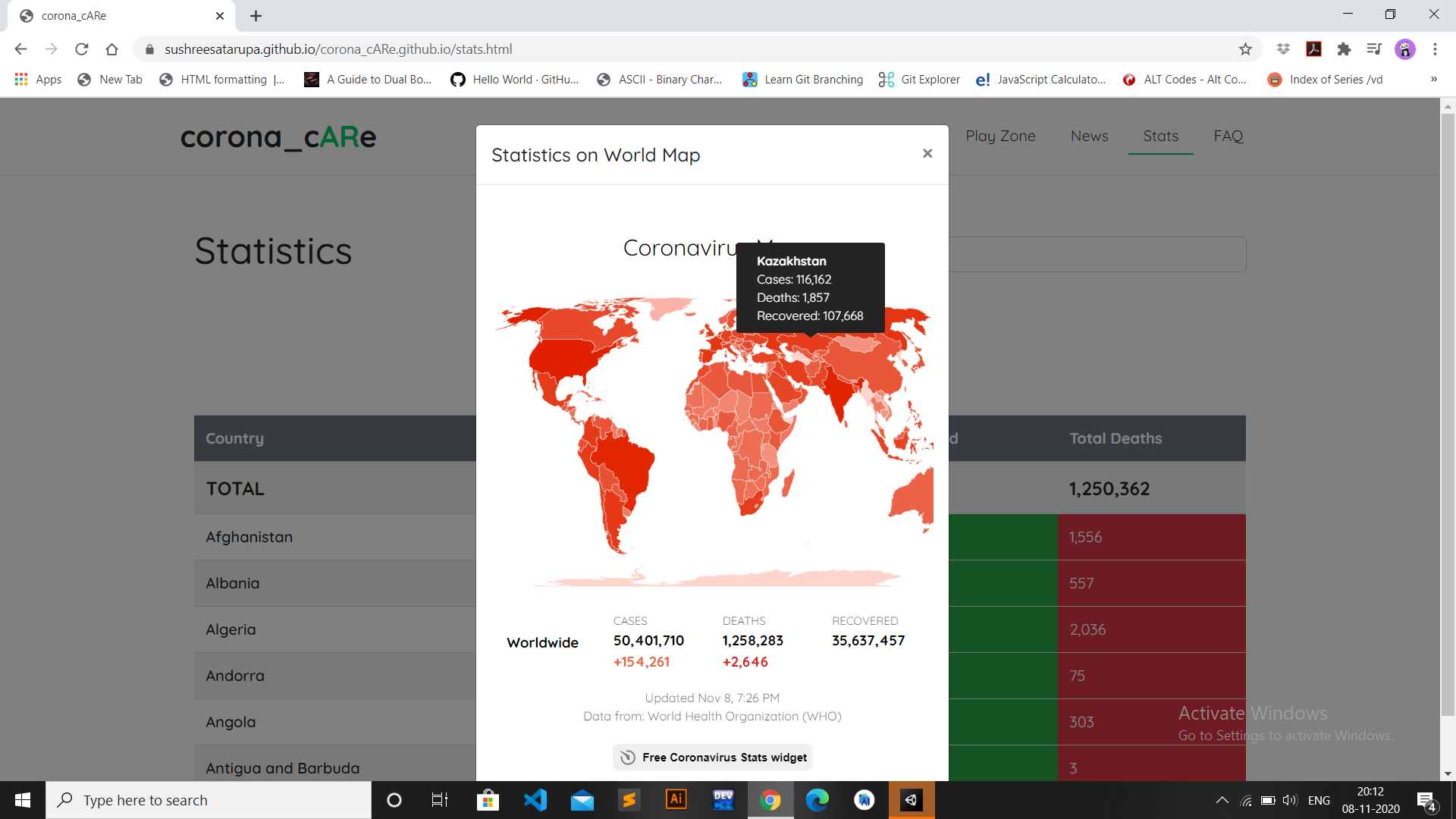The width and height of the screenshot is (1456, 819).
Task: Open Sublime Text from taskbar
Action: [x=629, y=800]
